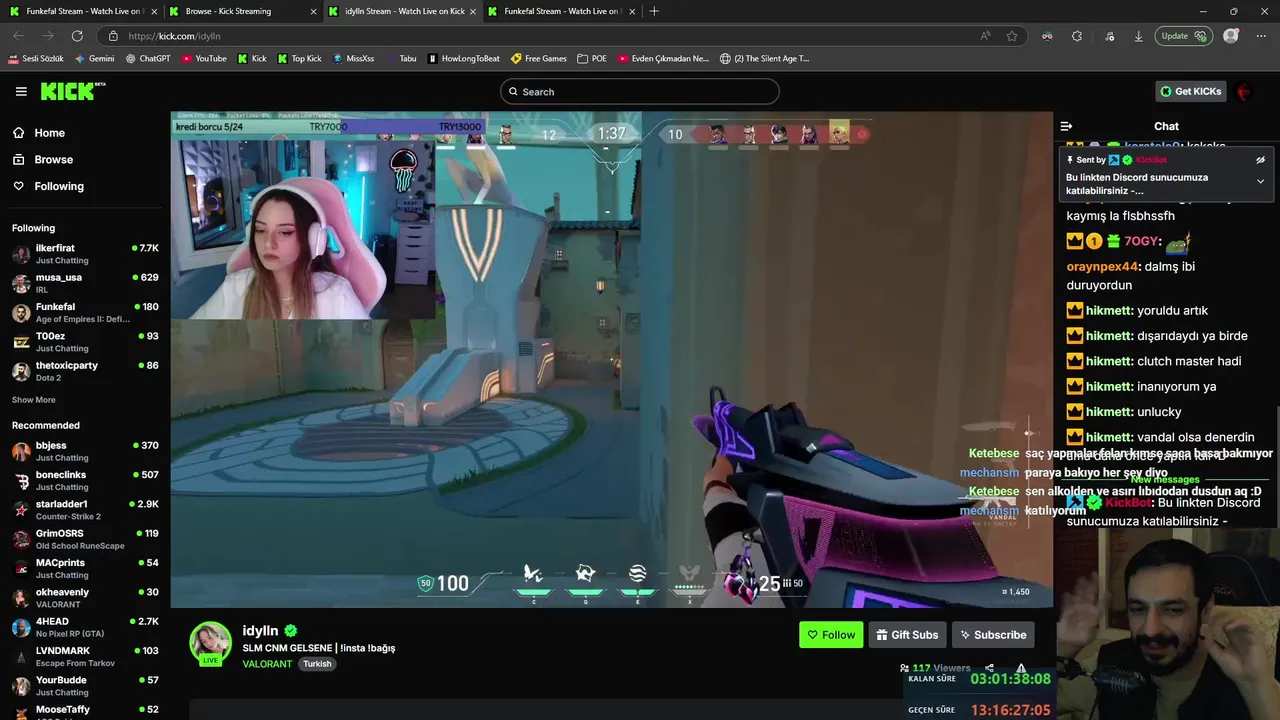Screen dimensions: 1280x720
Task: Open a new browser tab
Action: pos(654,11)
